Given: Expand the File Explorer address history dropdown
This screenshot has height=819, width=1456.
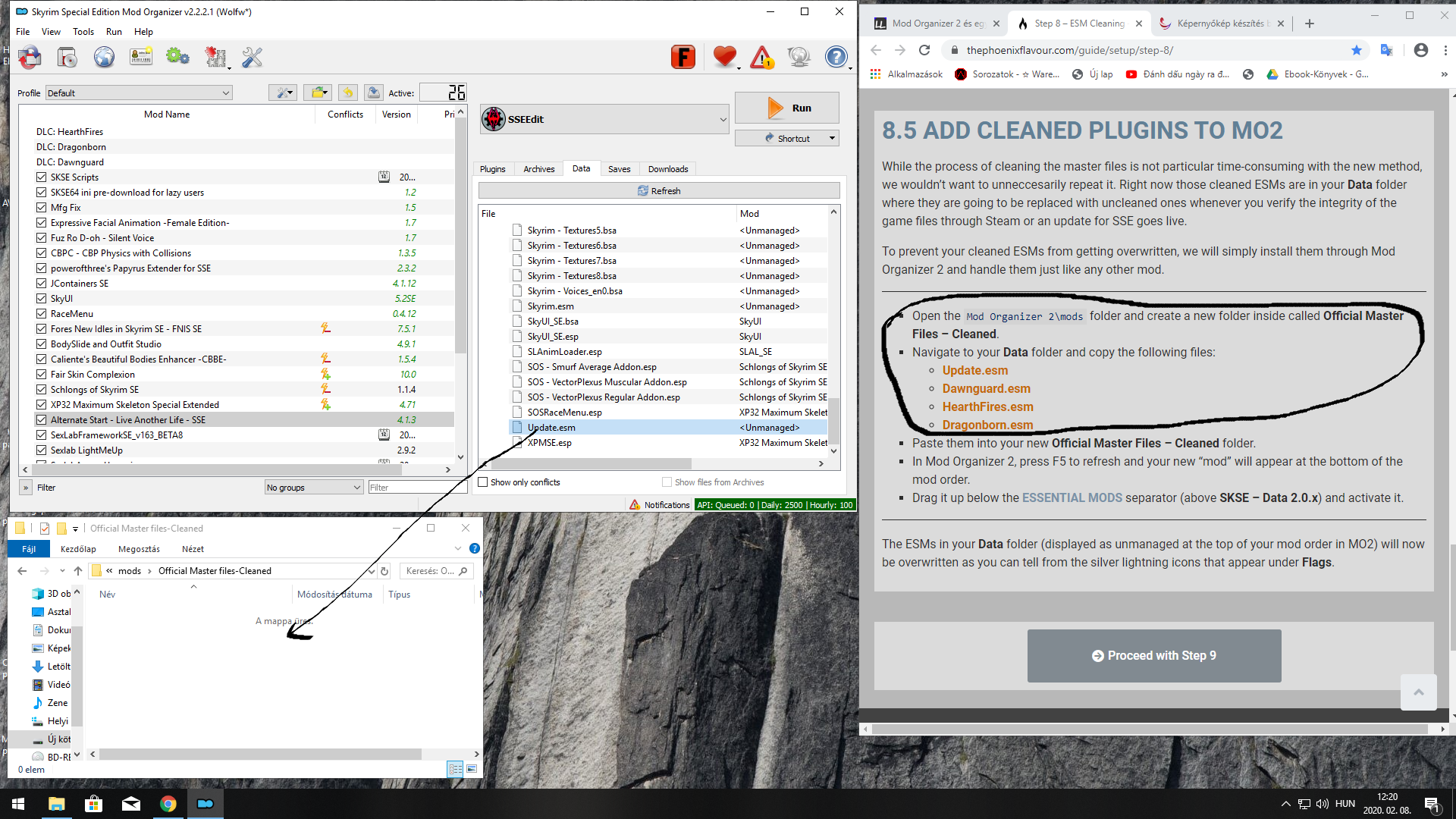Looking at the screenshot, I should [372, 571].
